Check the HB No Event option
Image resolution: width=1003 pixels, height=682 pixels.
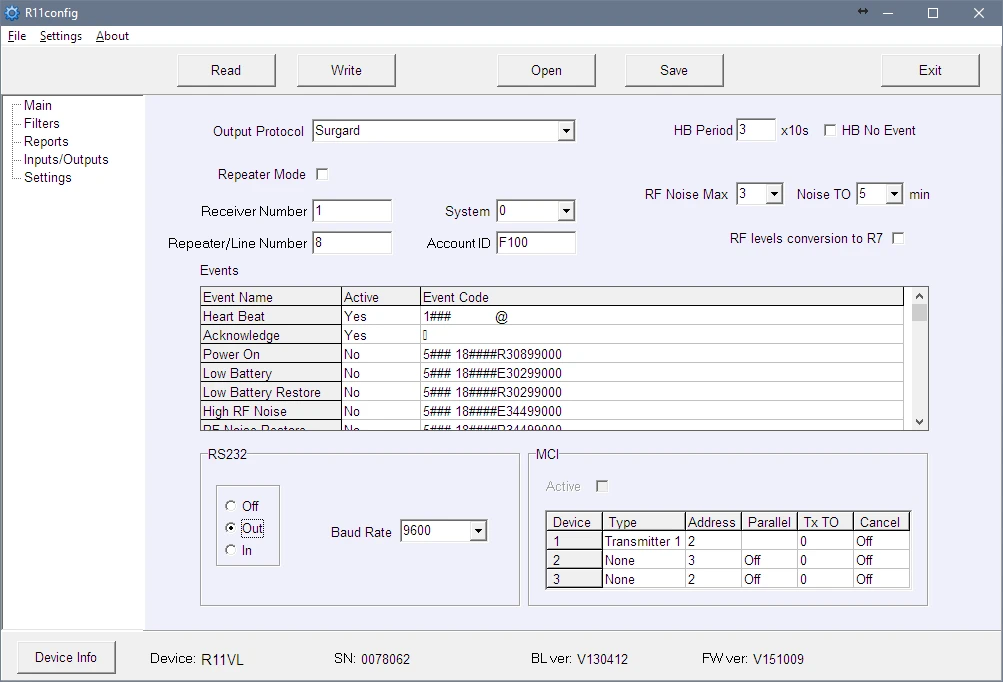tap(829, 129)
